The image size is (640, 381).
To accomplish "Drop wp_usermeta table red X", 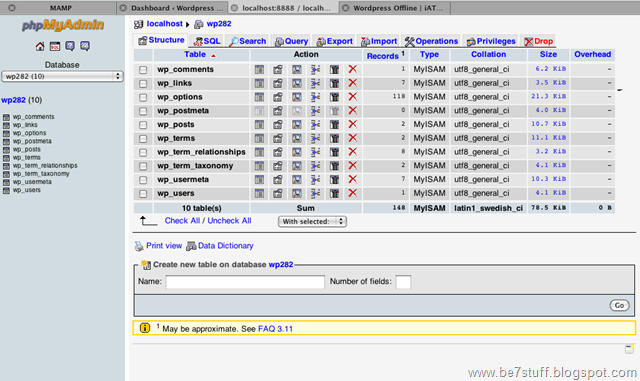I will (353, 180).
